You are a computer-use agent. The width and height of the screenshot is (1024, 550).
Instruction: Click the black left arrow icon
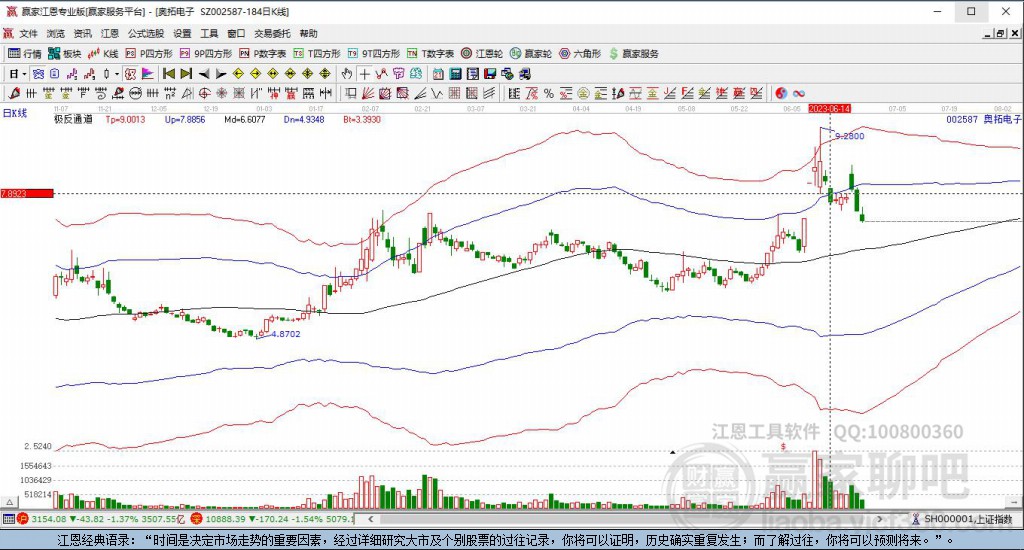pyautogui.click(x=204, y=74)
